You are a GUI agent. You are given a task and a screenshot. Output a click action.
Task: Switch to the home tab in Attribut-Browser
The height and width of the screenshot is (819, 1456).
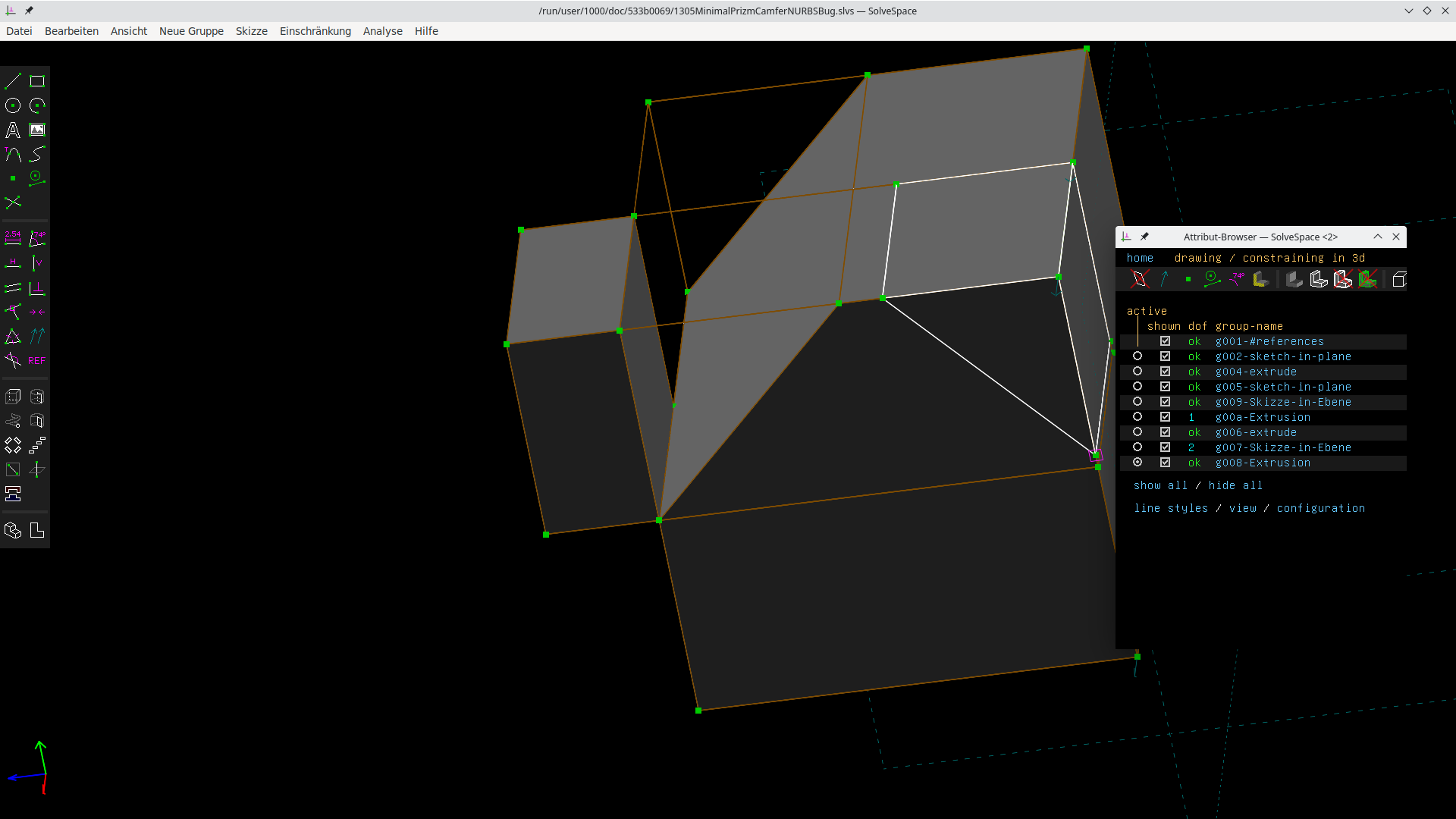click(1140, 258)
